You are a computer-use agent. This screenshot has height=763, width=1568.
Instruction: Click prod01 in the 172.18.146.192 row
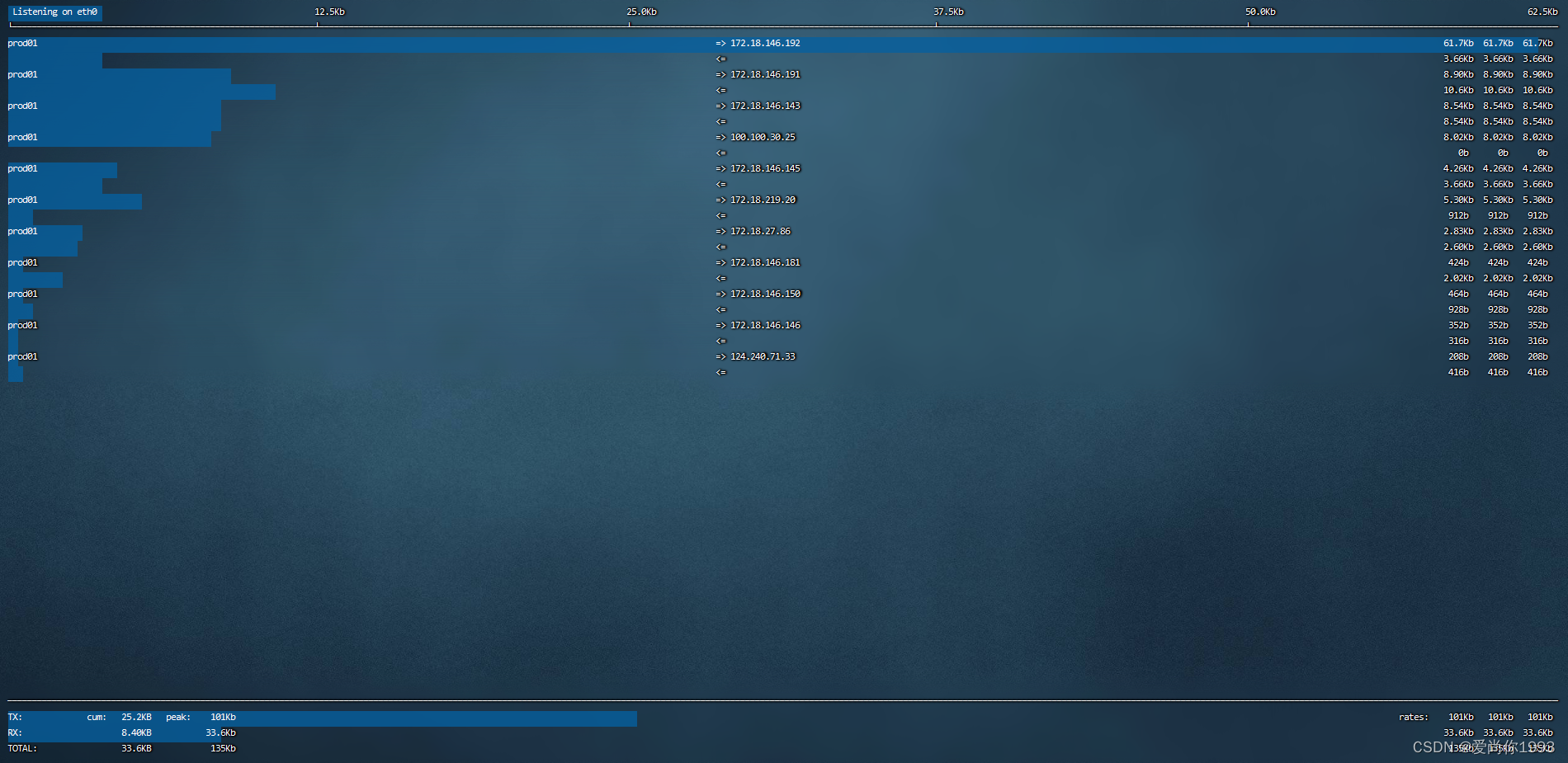(22, 43)
